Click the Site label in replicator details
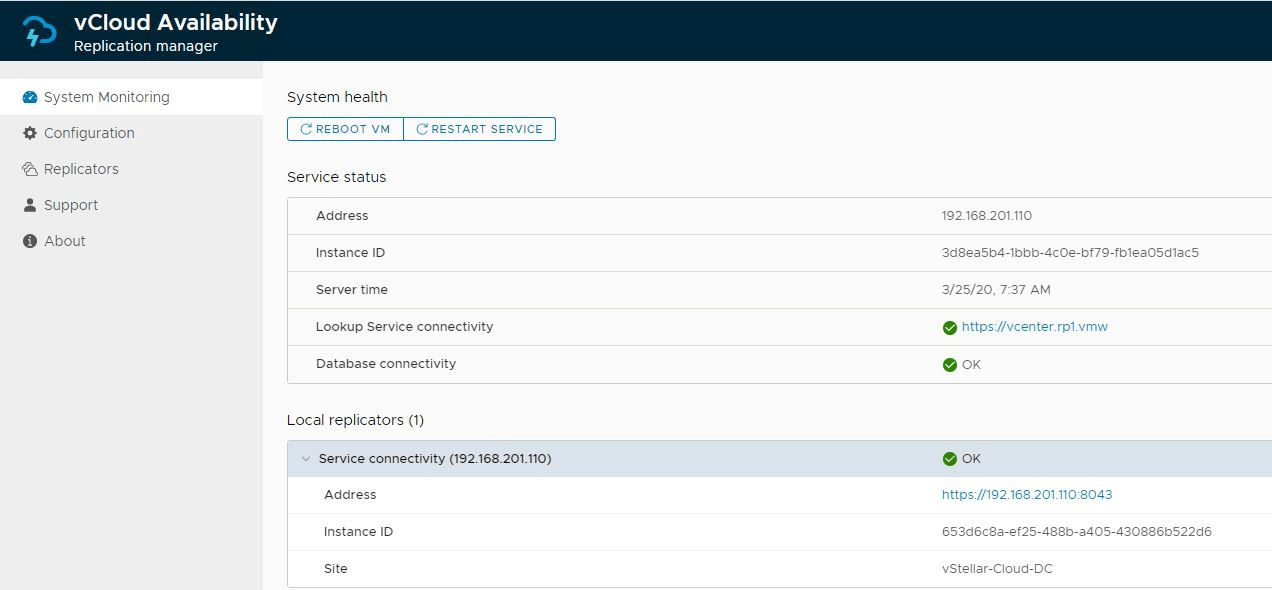 336,569
